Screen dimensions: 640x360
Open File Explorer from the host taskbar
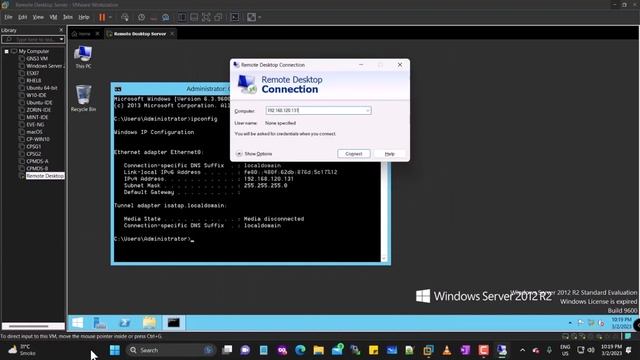(319, 350)
